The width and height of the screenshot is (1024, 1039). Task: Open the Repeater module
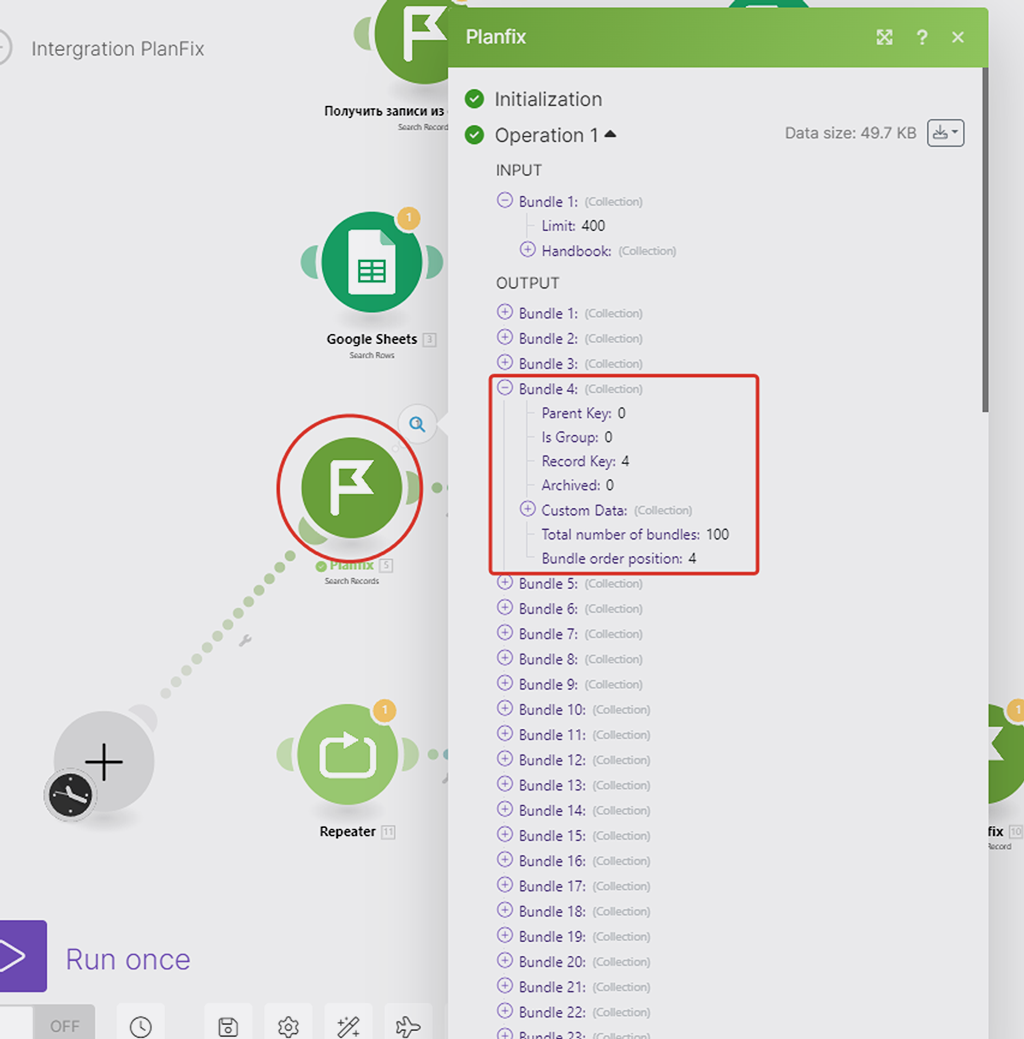[347, 755]
